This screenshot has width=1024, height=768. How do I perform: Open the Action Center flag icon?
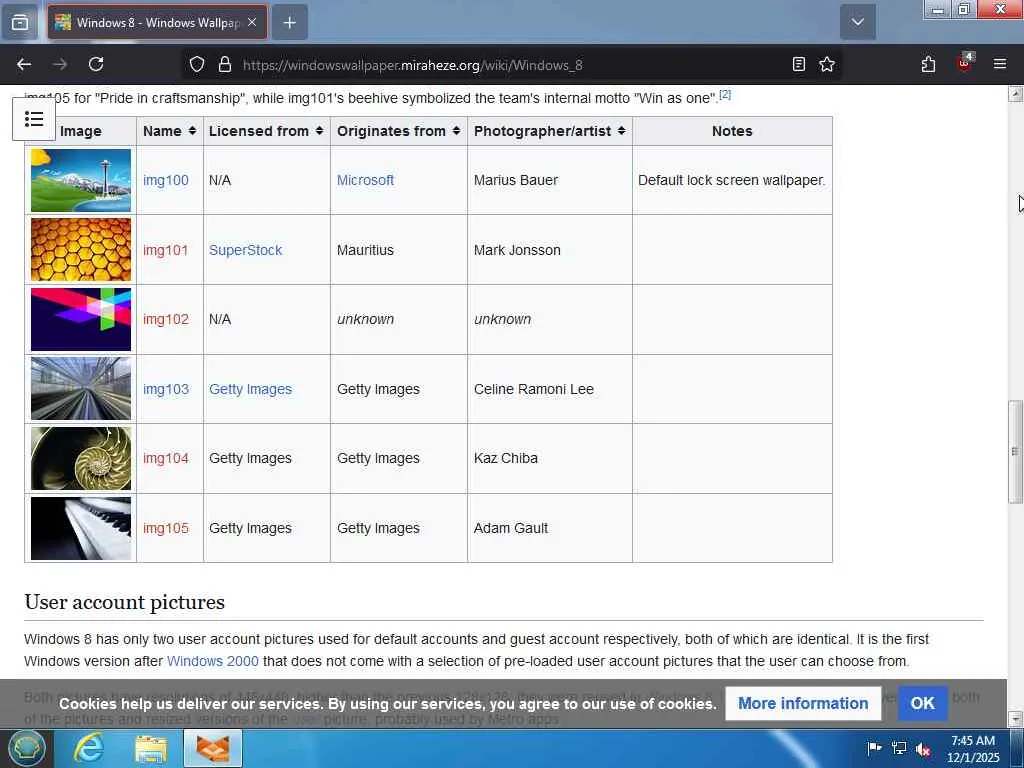coord(874,748)
